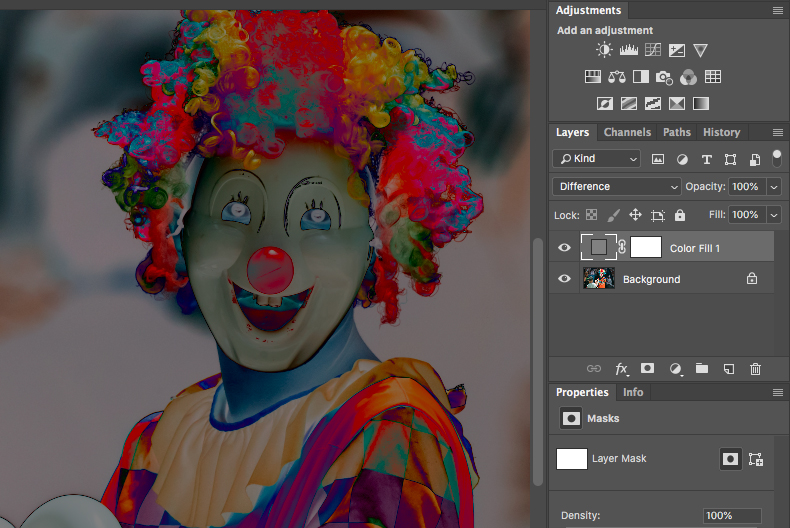Add a Brightness/Contrast adjustment
This screenshot has width=790, height=528.
coord(604,50)
